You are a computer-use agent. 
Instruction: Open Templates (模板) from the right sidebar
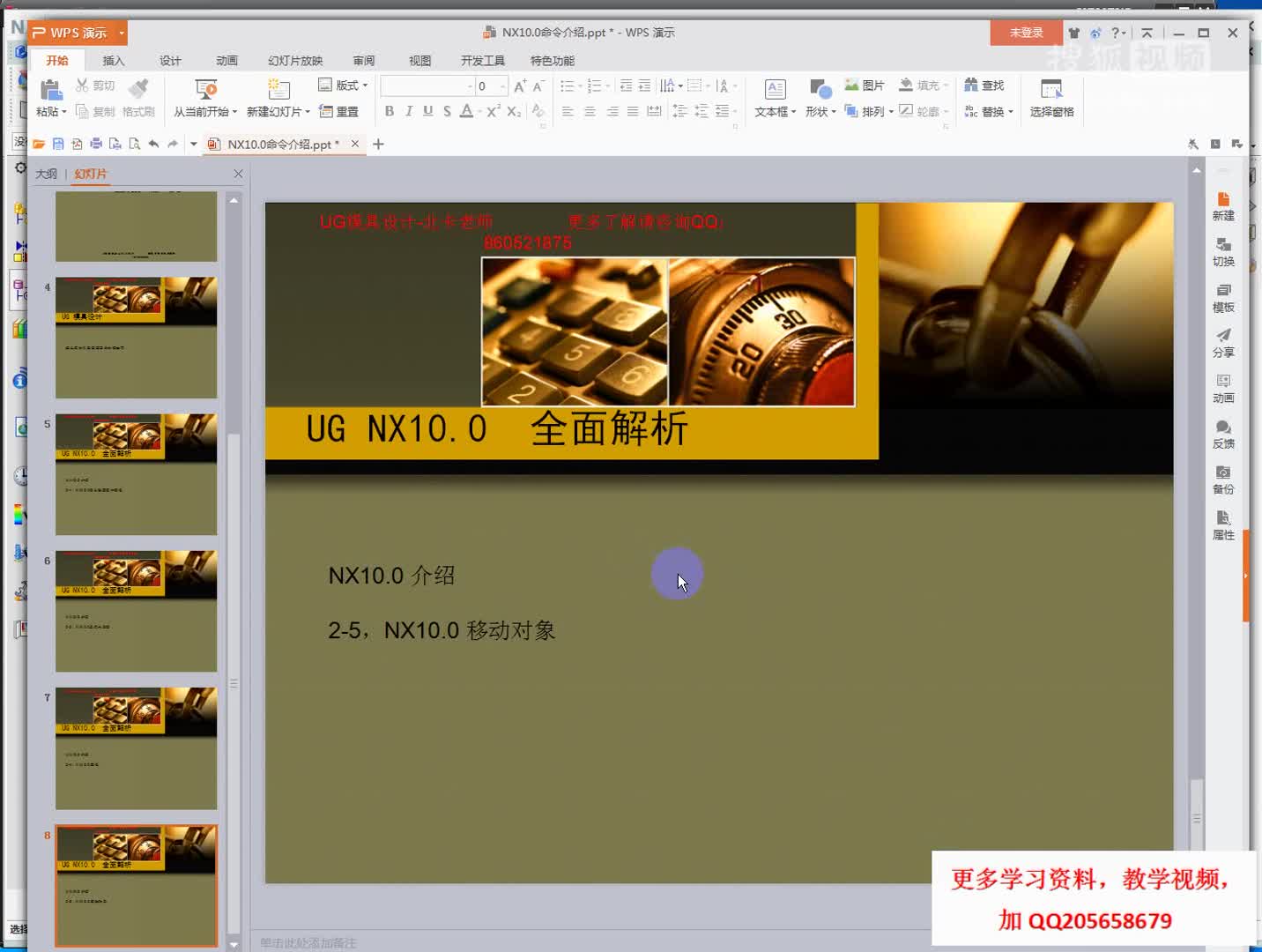[1223, 297]
